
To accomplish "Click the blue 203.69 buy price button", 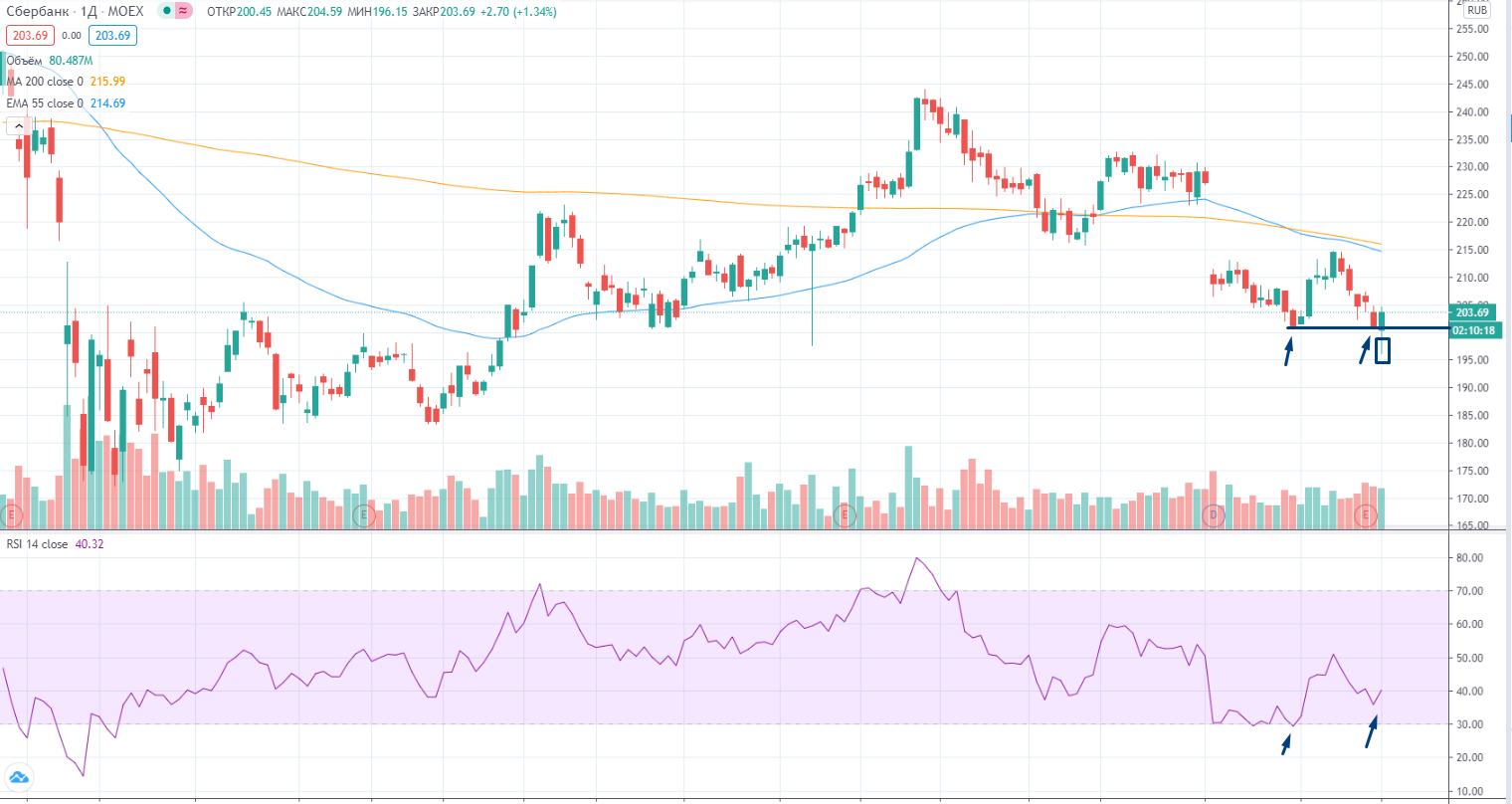I will coord(111,36).
